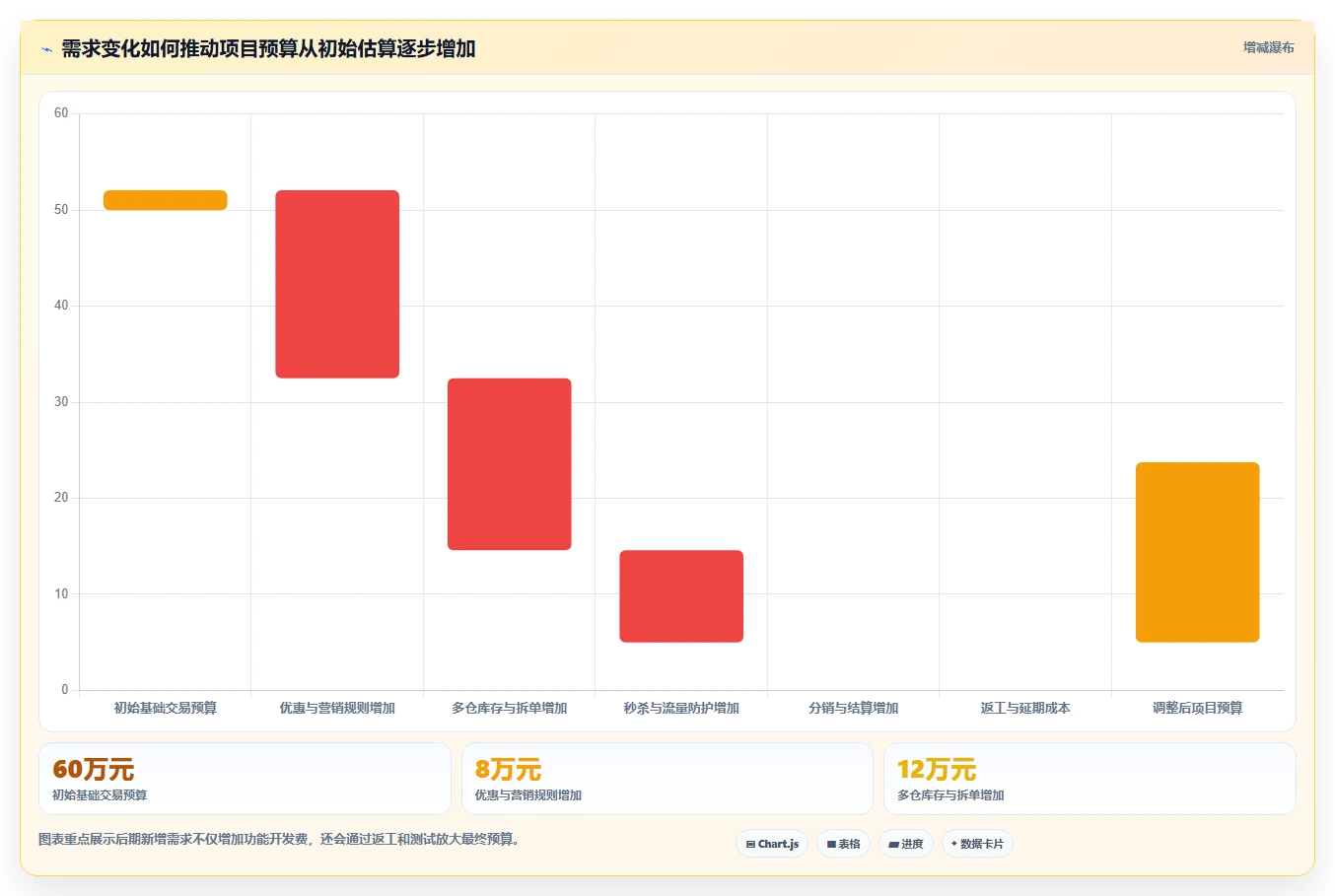Click the x-axis label 秒杀与流量防护增加
1335x896 pixels.
[x=681, y=708]
